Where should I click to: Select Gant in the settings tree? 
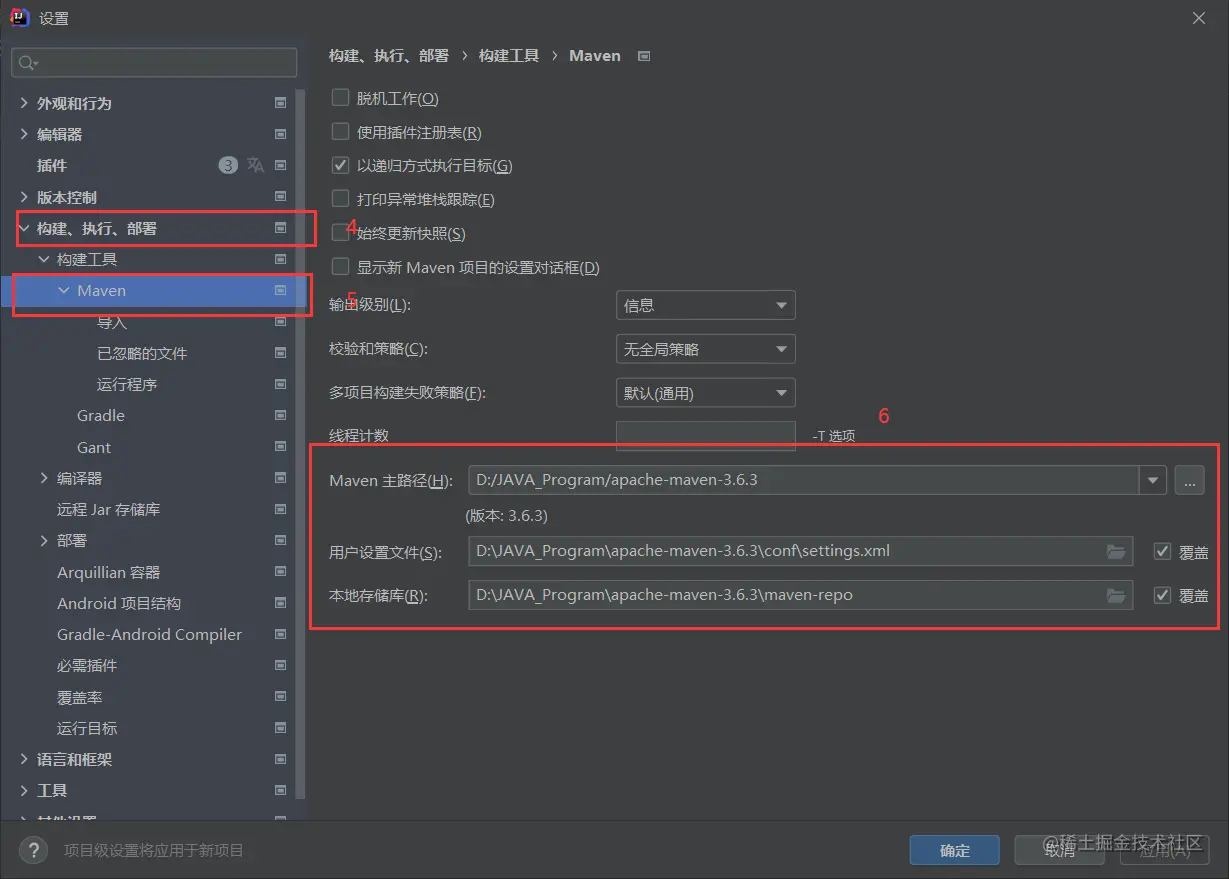click(x=94, y=447)
